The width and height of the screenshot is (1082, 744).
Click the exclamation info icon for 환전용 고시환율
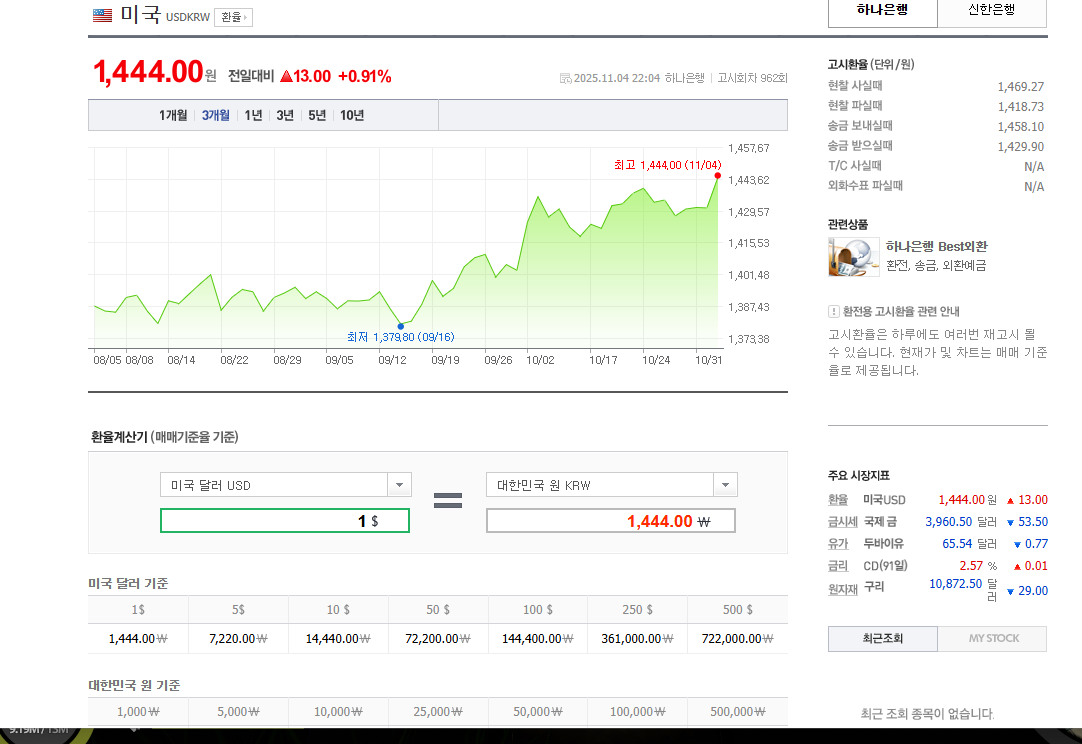[834, 312]
